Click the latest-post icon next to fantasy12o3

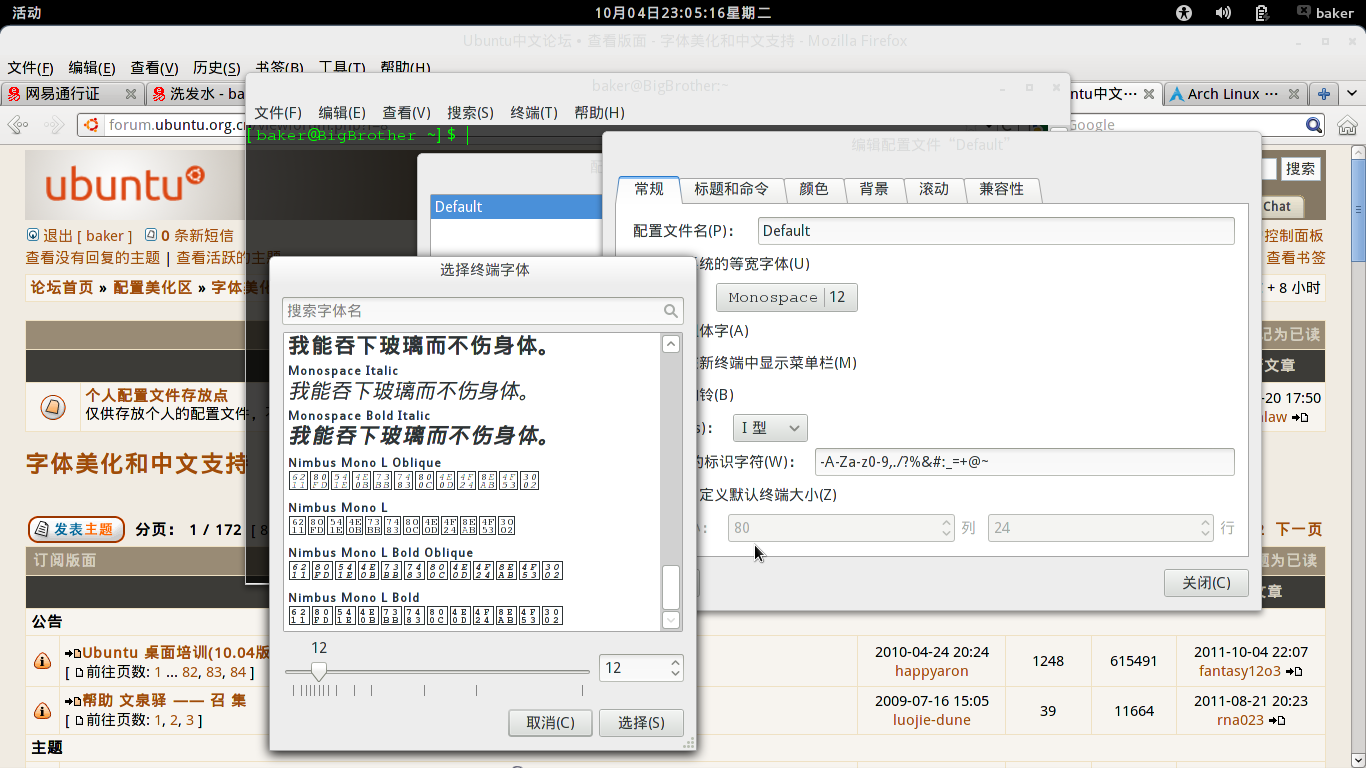click(x=1294, y=672)
